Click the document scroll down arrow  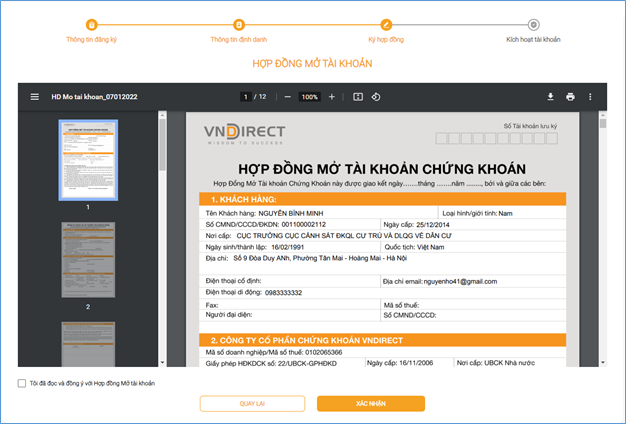(603, 363)
